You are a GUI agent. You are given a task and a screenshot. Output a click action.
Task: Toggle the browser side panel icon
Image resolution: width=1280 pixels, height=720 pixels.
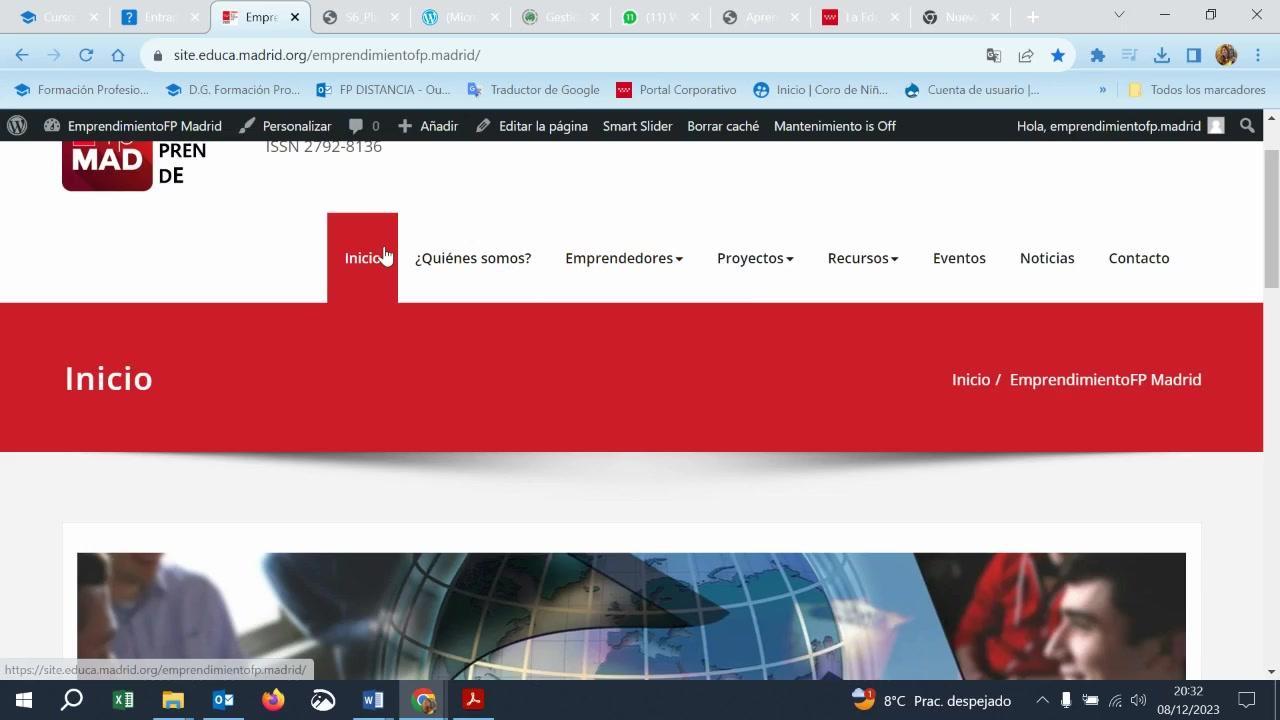tap(1194, 55)
